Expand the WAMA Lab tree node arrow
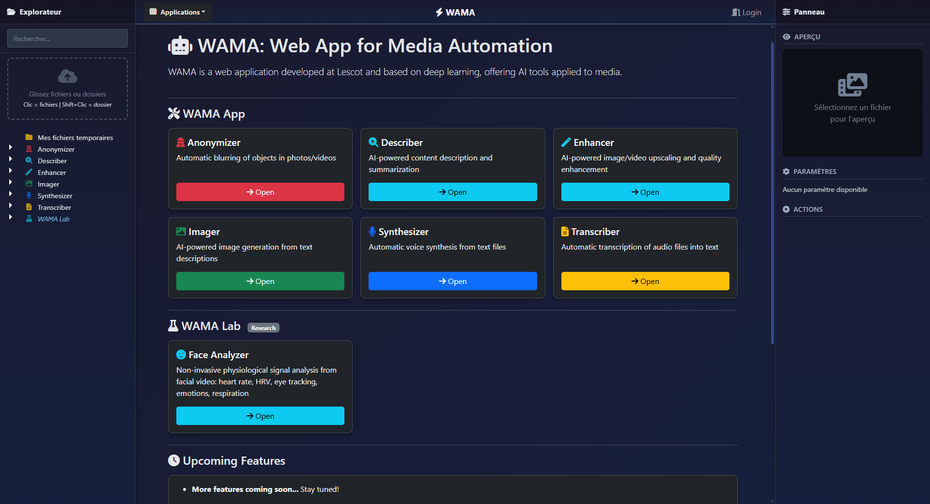Viewport: 930px width, 504px height. 11,219
